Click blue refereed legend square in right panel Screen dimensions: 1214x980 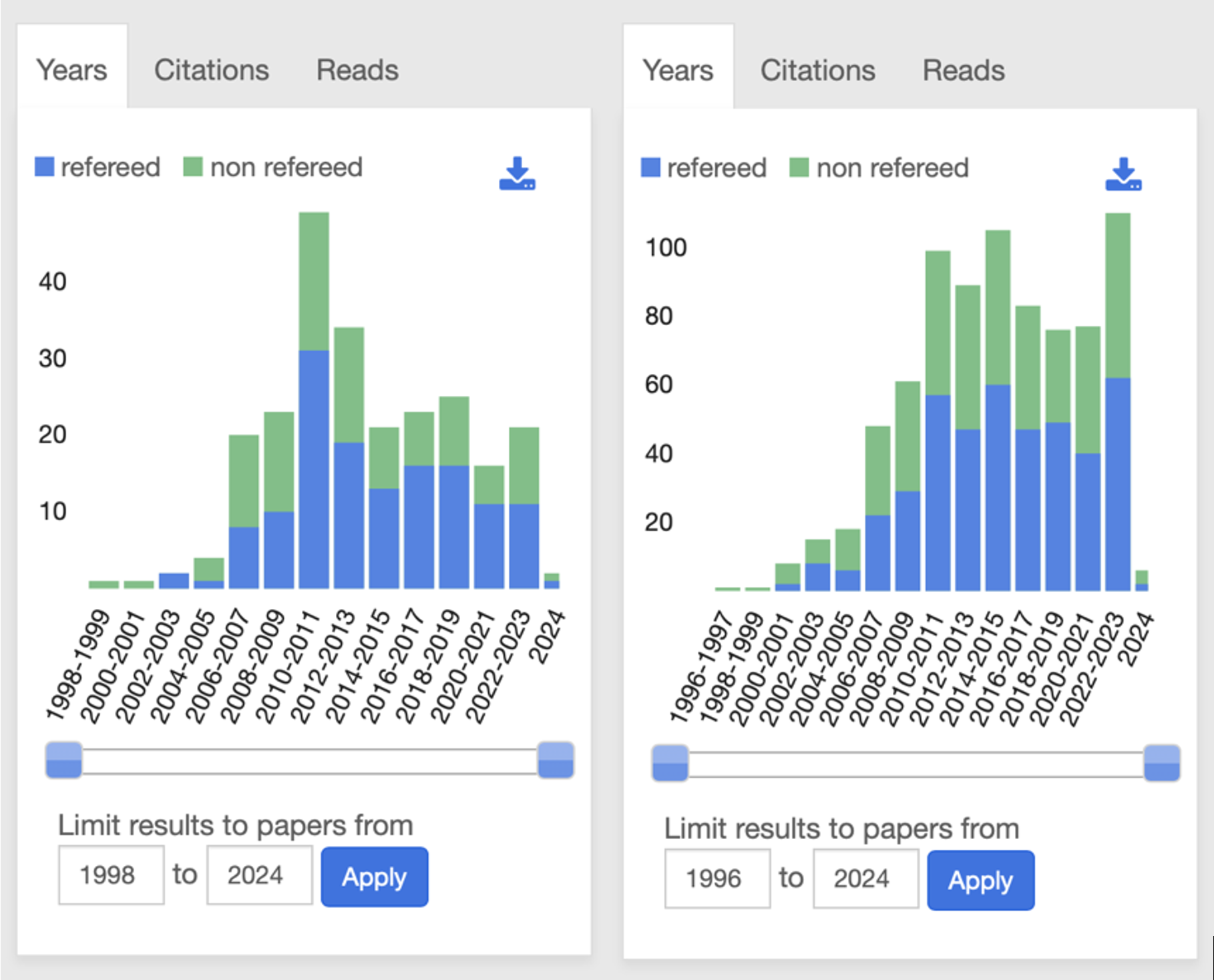point(650,168)
